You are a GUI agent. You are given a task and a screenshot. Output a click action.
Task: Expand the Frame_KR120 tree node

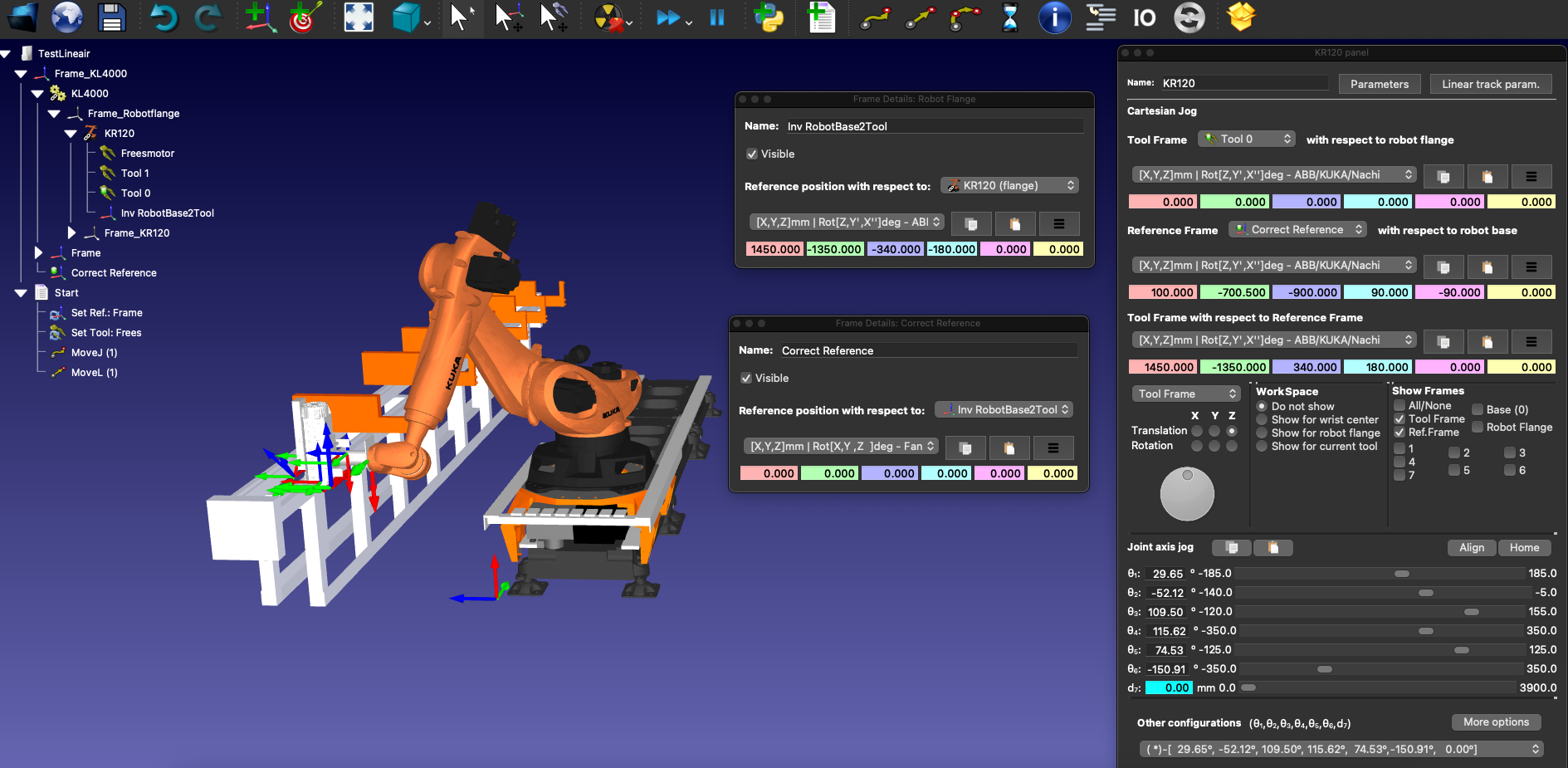coord(71,233)
